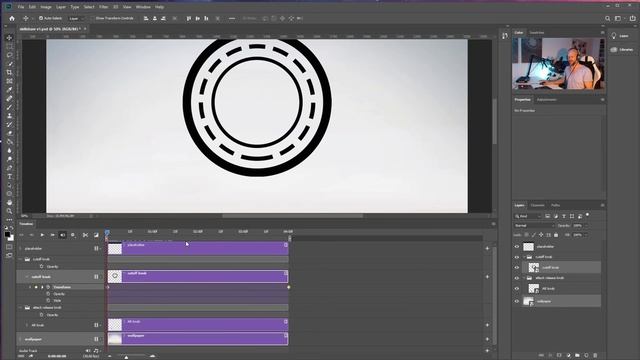Switch to the Paths tab
The height and width of the screenshot is (360, 640).
click(x=556, y=205)
